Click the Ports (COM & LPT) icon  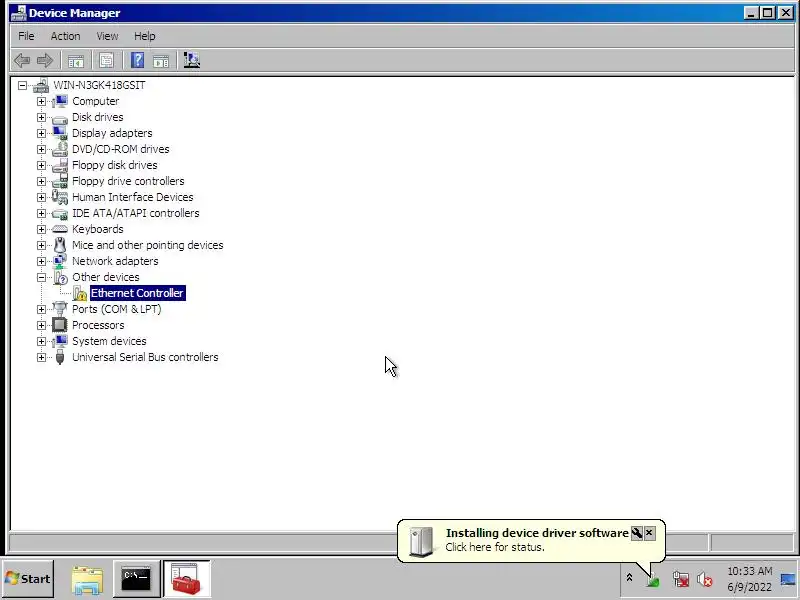[60, 309]
